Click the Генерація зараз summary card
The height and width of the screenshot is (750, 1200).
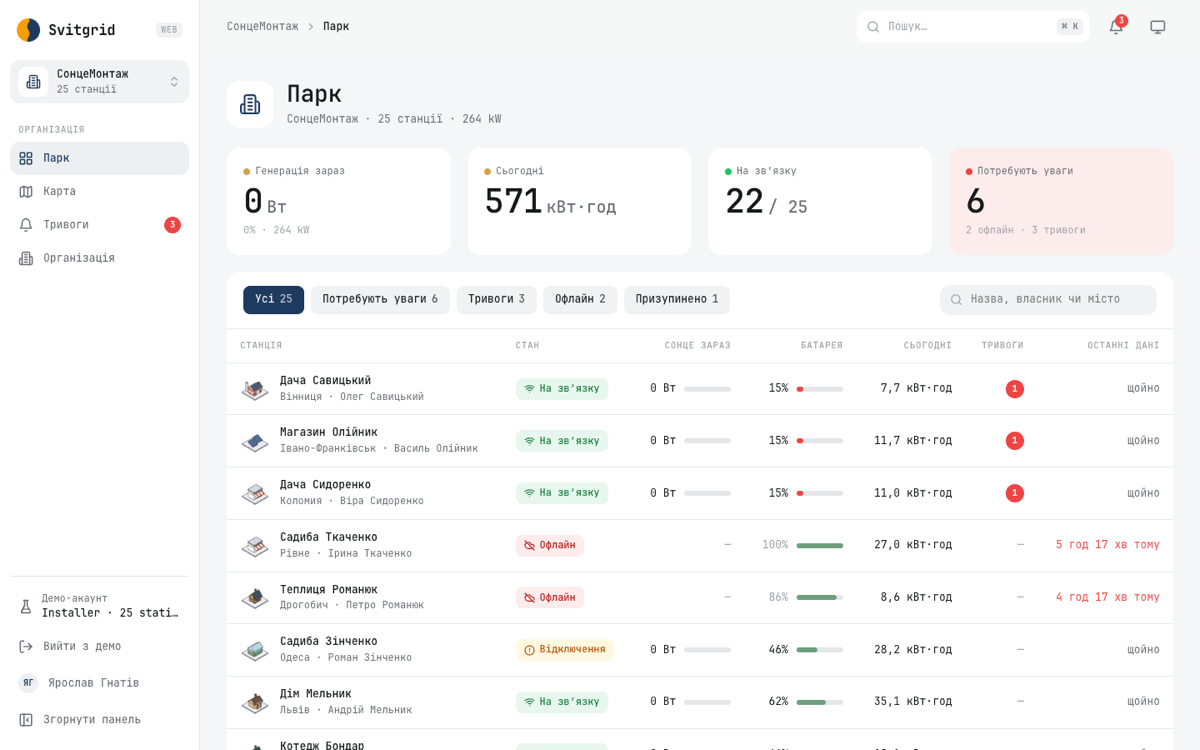(x=339, y=201)
